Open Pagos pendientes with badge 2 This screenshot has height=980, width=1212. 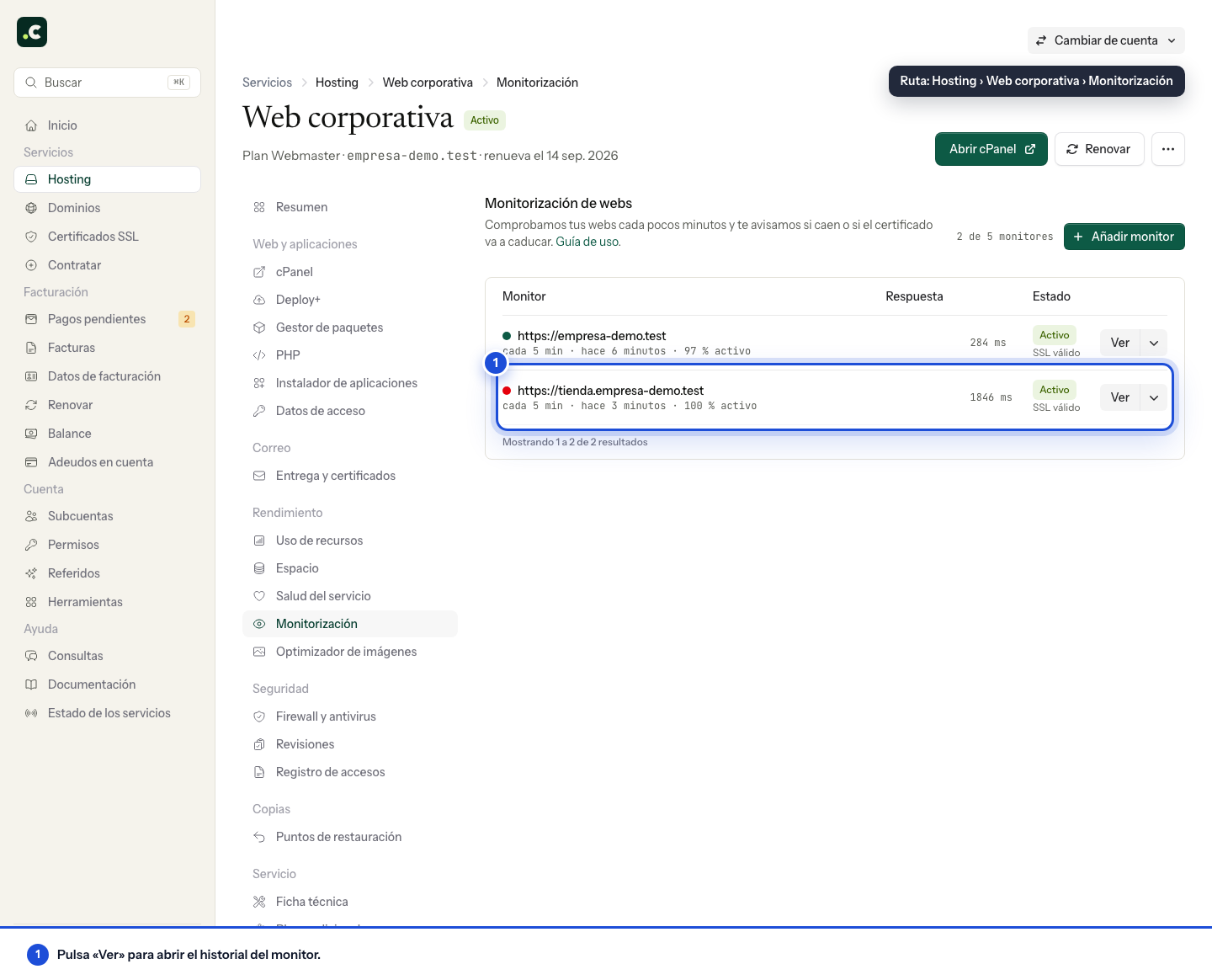pos(107,319)
